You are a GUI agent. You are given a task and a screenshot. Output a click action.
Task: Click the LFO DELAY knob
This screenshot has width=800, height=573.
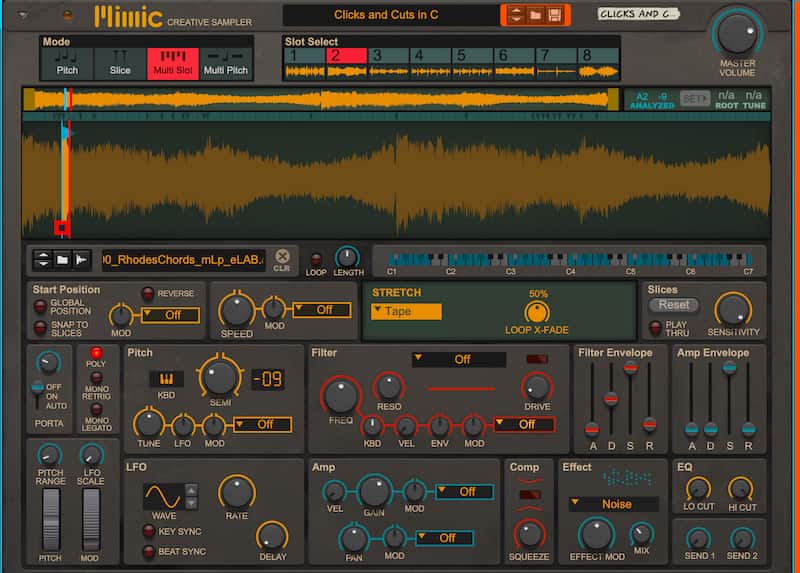click(x=272, y=536)
